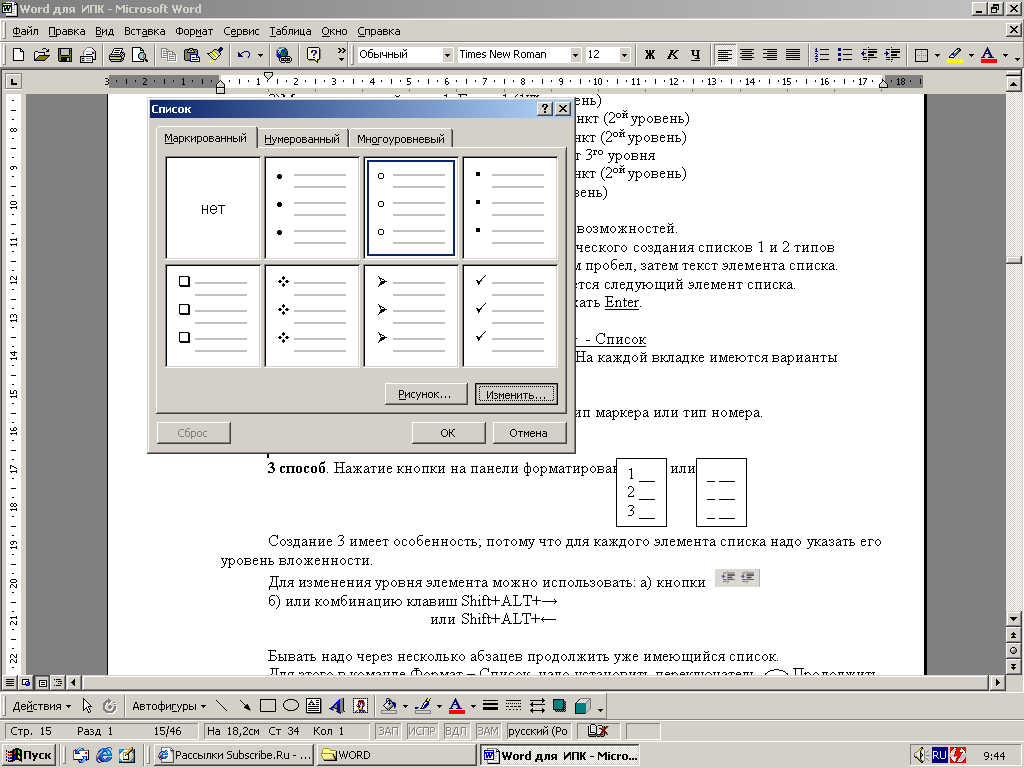Confirm the Список dialog with OK
Screen dimensions: 1024x768
[448, 433]
